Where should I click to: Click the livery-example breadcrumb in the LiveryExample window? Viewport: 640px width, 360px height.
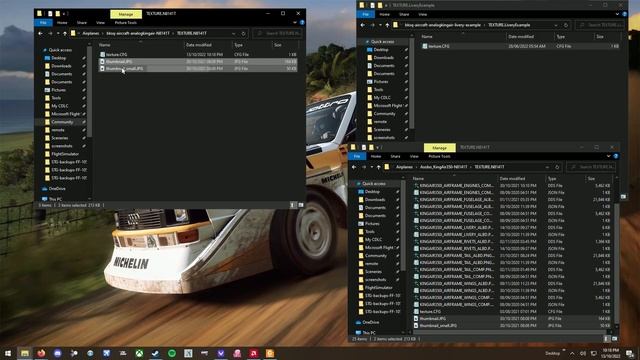tap(442, 25)
